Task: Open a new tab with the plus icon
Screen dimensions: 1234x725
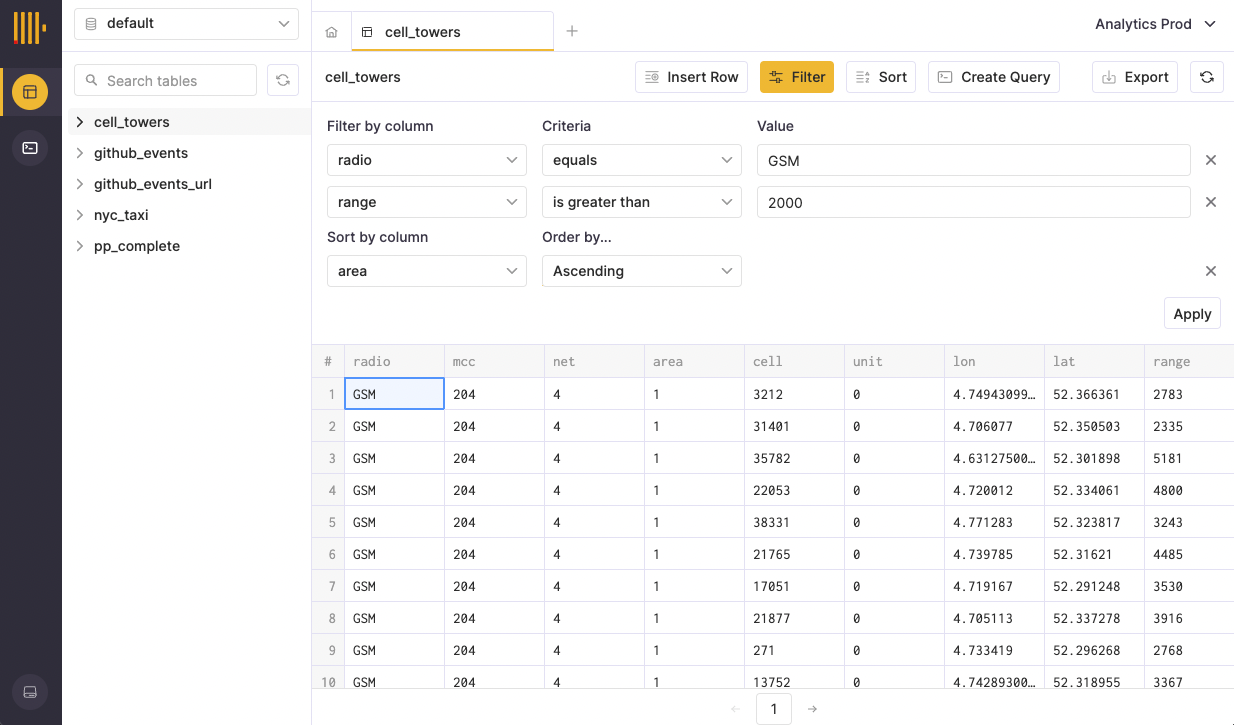Action: coord(572,31)
